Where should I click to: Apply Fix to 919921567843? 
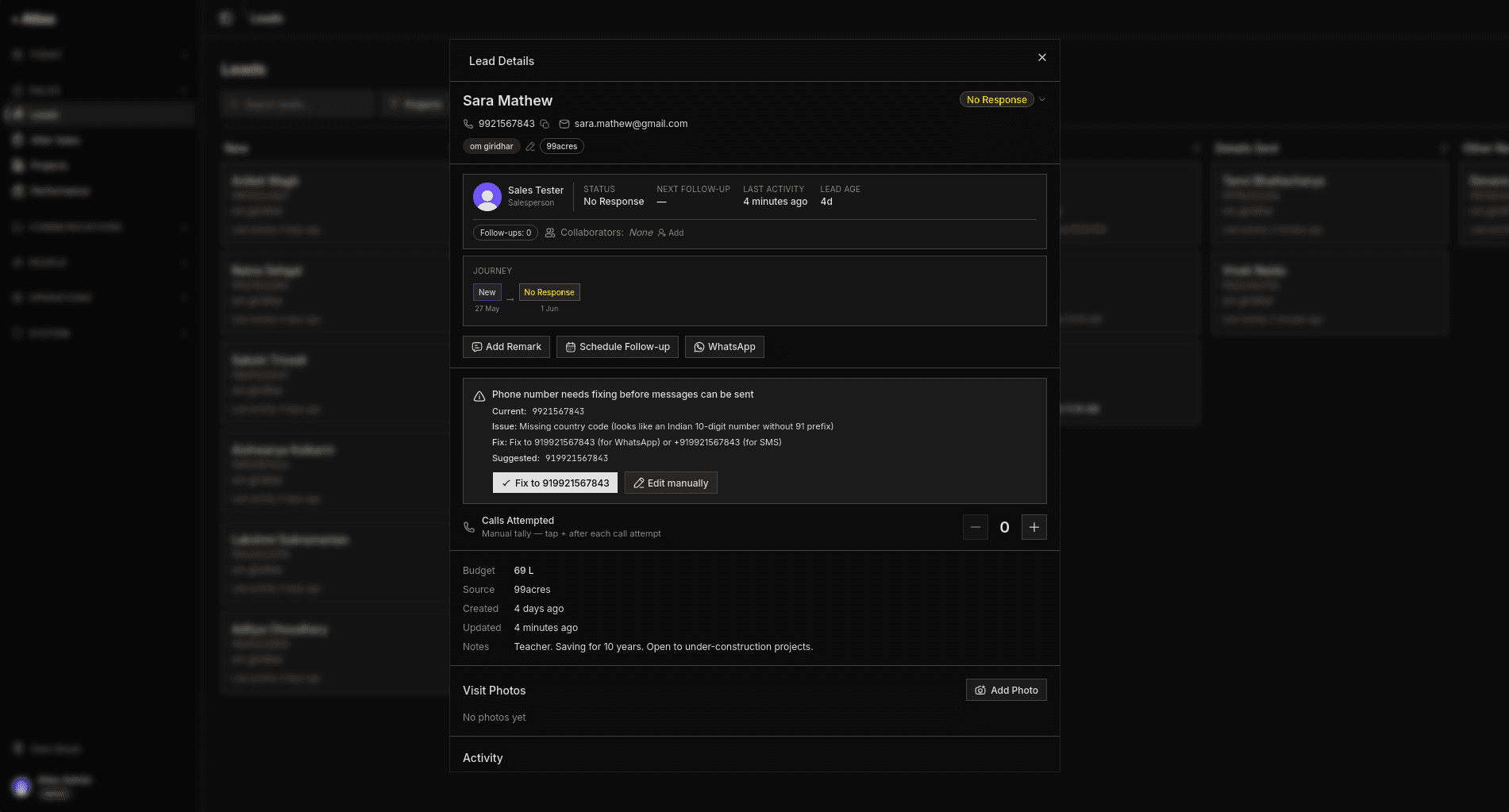pos(555,483)
